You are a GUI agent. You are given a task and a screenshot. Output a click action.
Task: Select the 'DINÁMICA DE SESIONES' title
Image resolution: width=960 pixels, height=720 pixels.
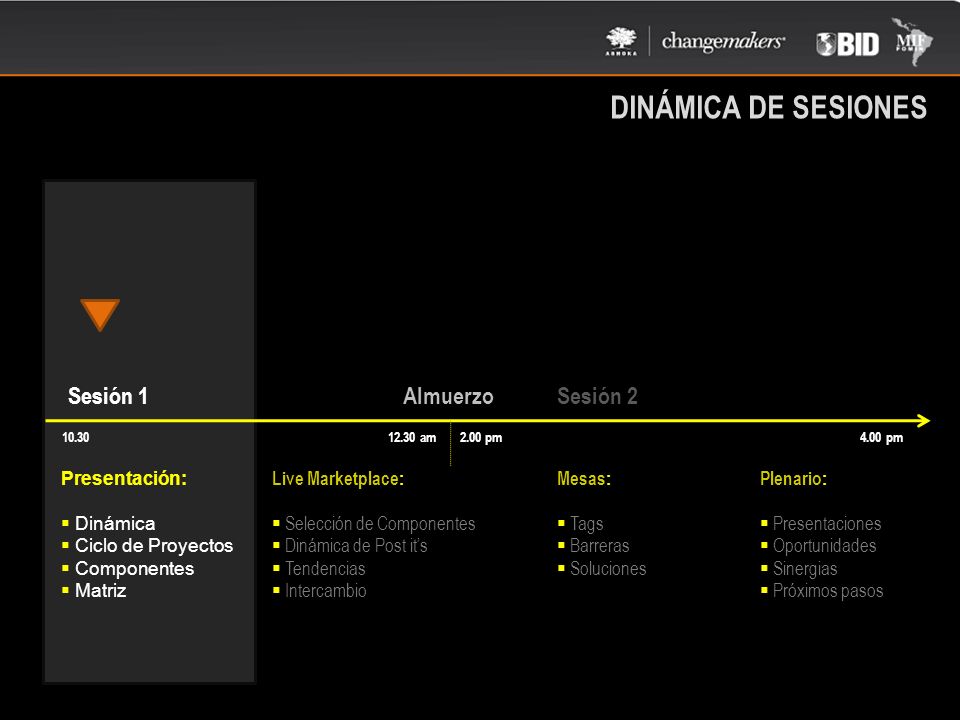[768, 108]
